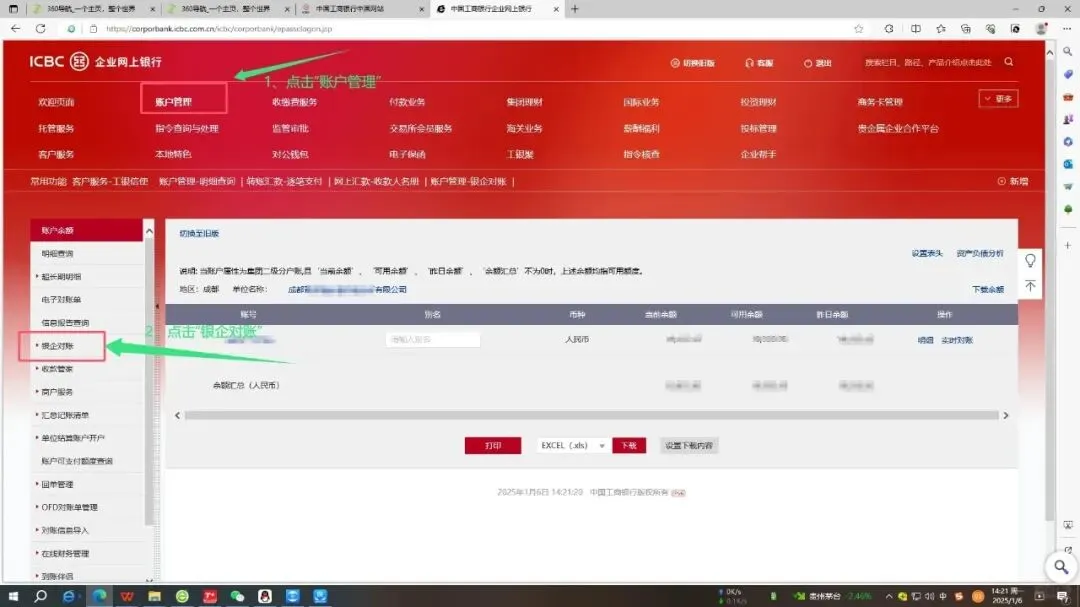The width and height of the screenshot is (1080, 607).
Task: Click the browser back arrow
Action: (15, 28)
